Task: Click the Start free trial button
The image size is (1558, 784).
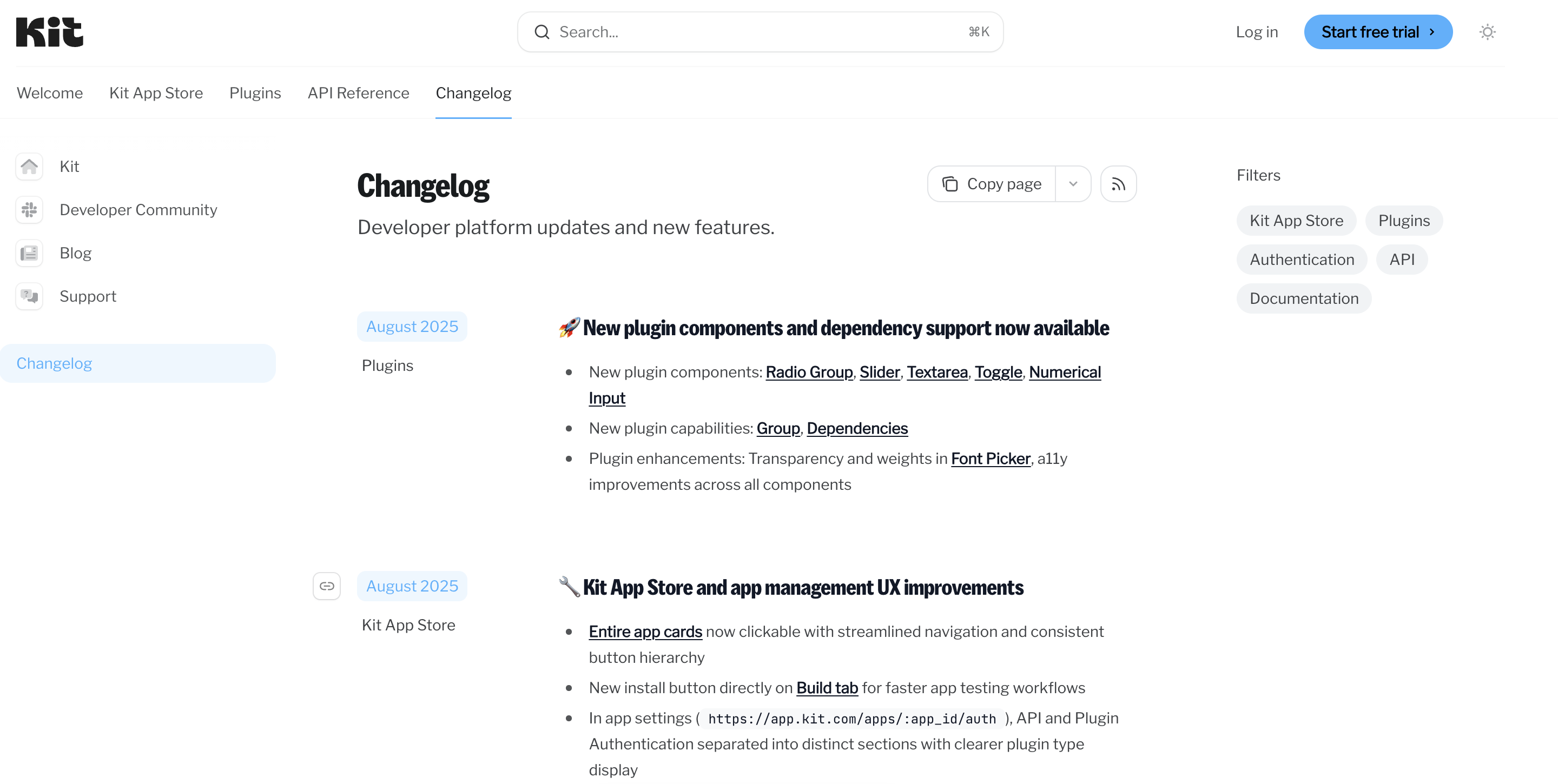Action: [1378, 32]
